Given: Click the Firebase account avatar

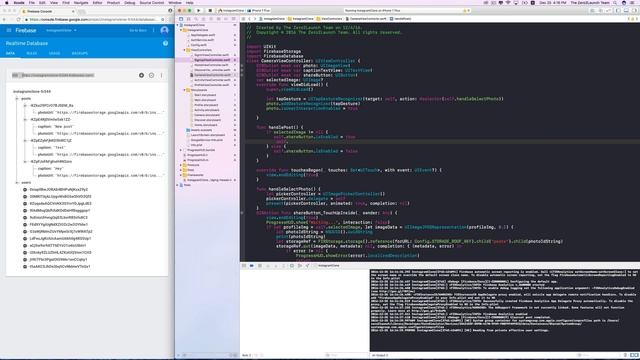Looking at the screenshot, I should tap(164, 30).
